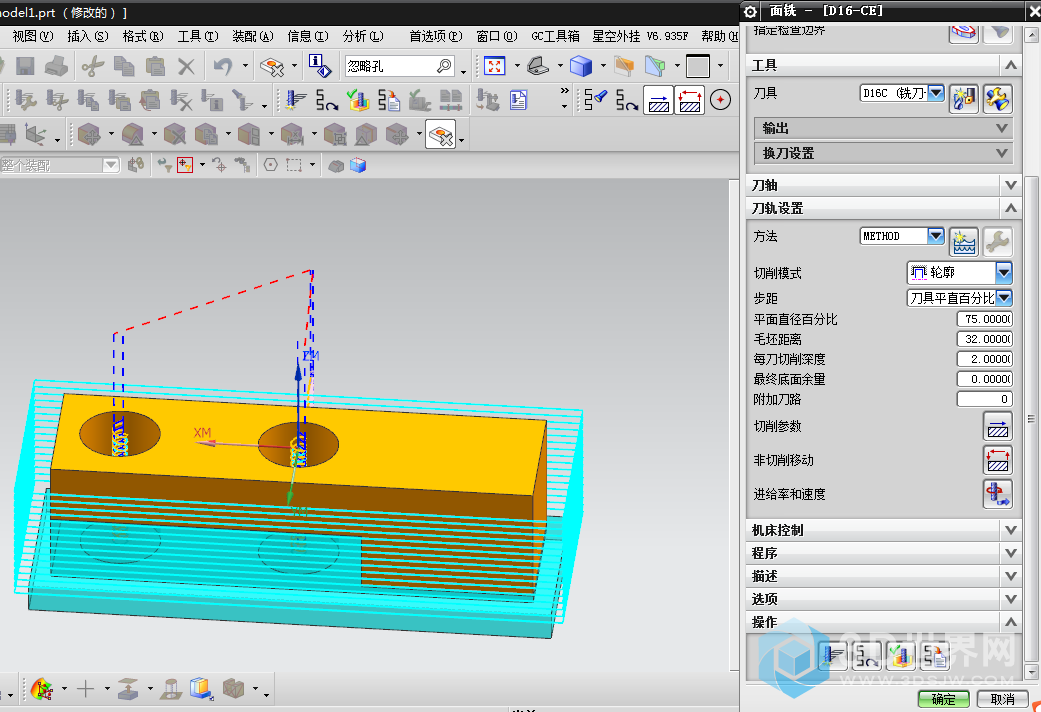Open the 分析(L) menu
The image size is (1041, 712).
pyautogui.click(x=363, y=36)
